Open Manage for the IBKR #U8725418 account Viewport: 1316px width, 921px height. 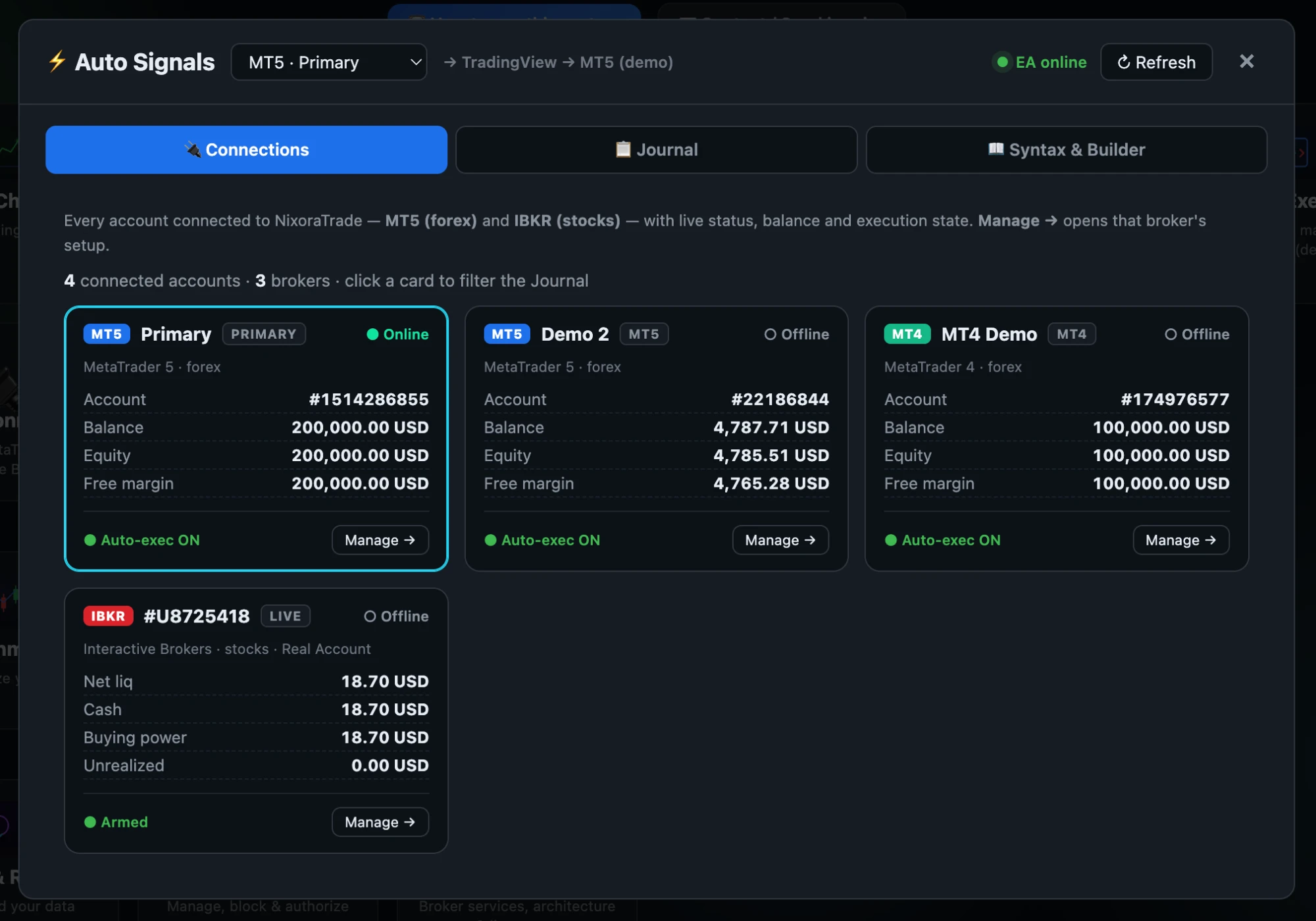tap(380, 822)
